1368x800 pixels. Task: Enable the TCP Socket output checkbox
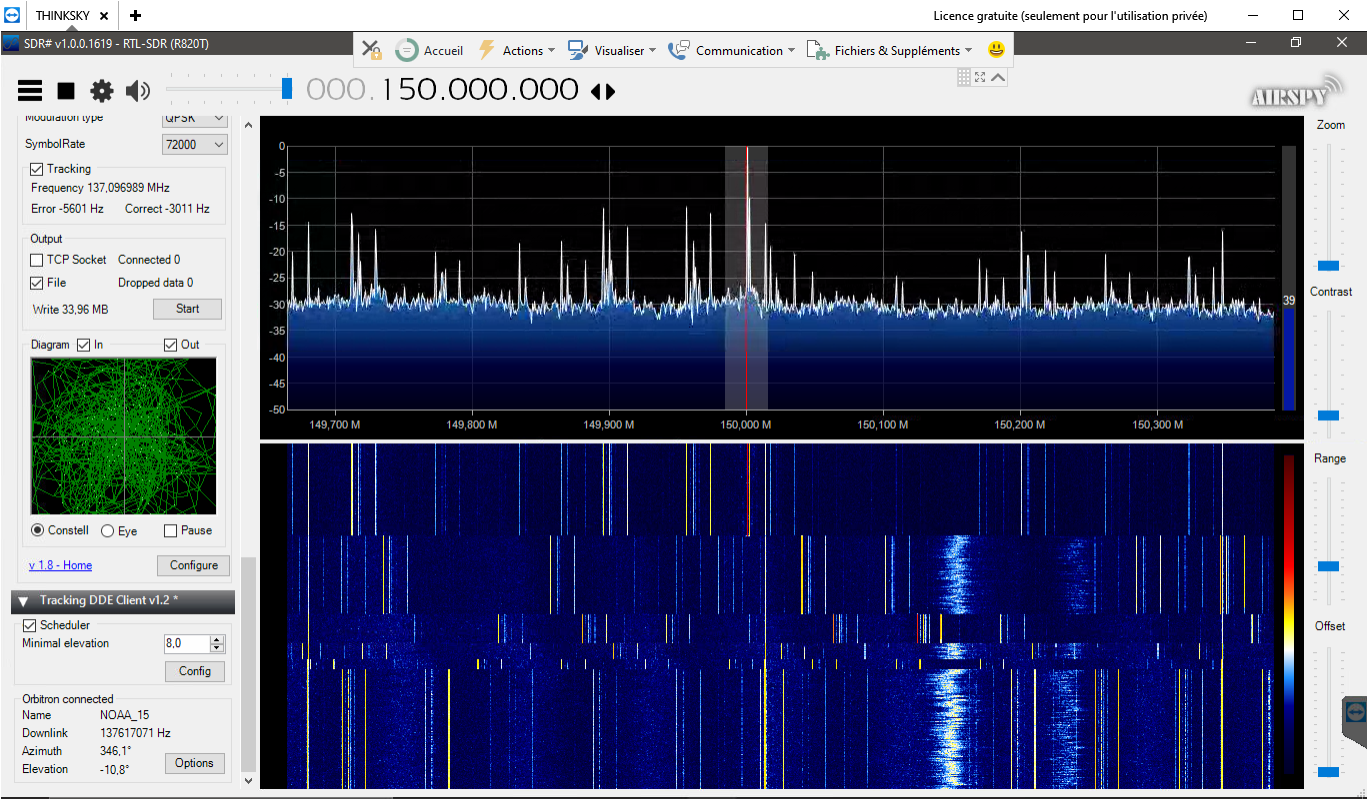(37, 260)
